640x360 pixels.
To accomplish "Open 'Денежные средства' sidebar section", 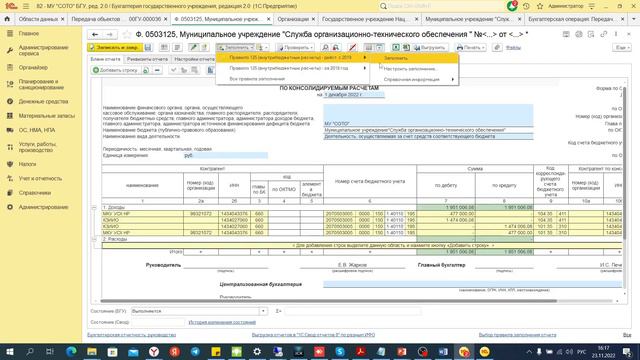I will tap(43, 101).
